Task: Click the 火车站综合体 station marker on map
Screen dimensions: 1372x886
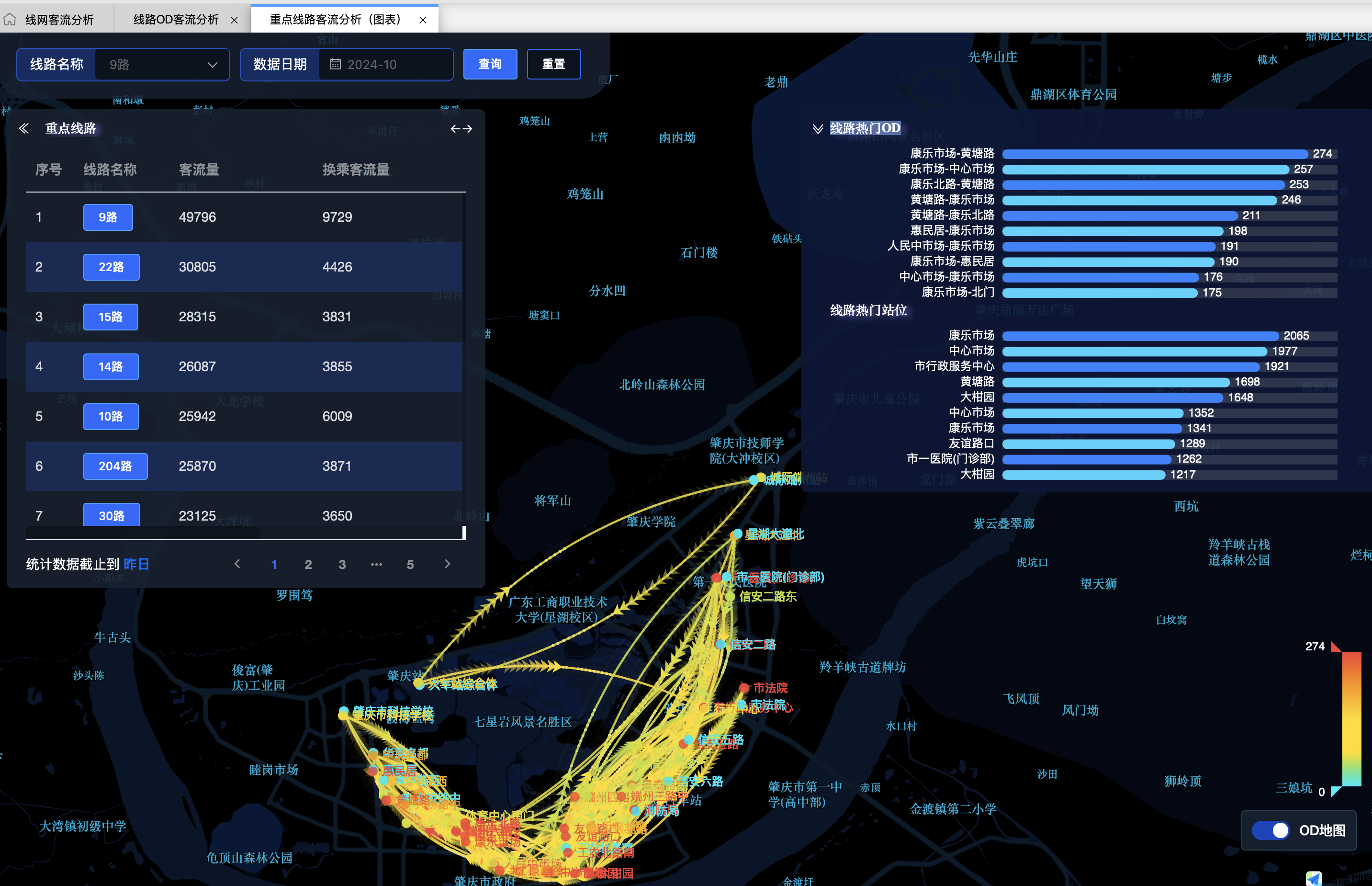Action: pos(419,684)
